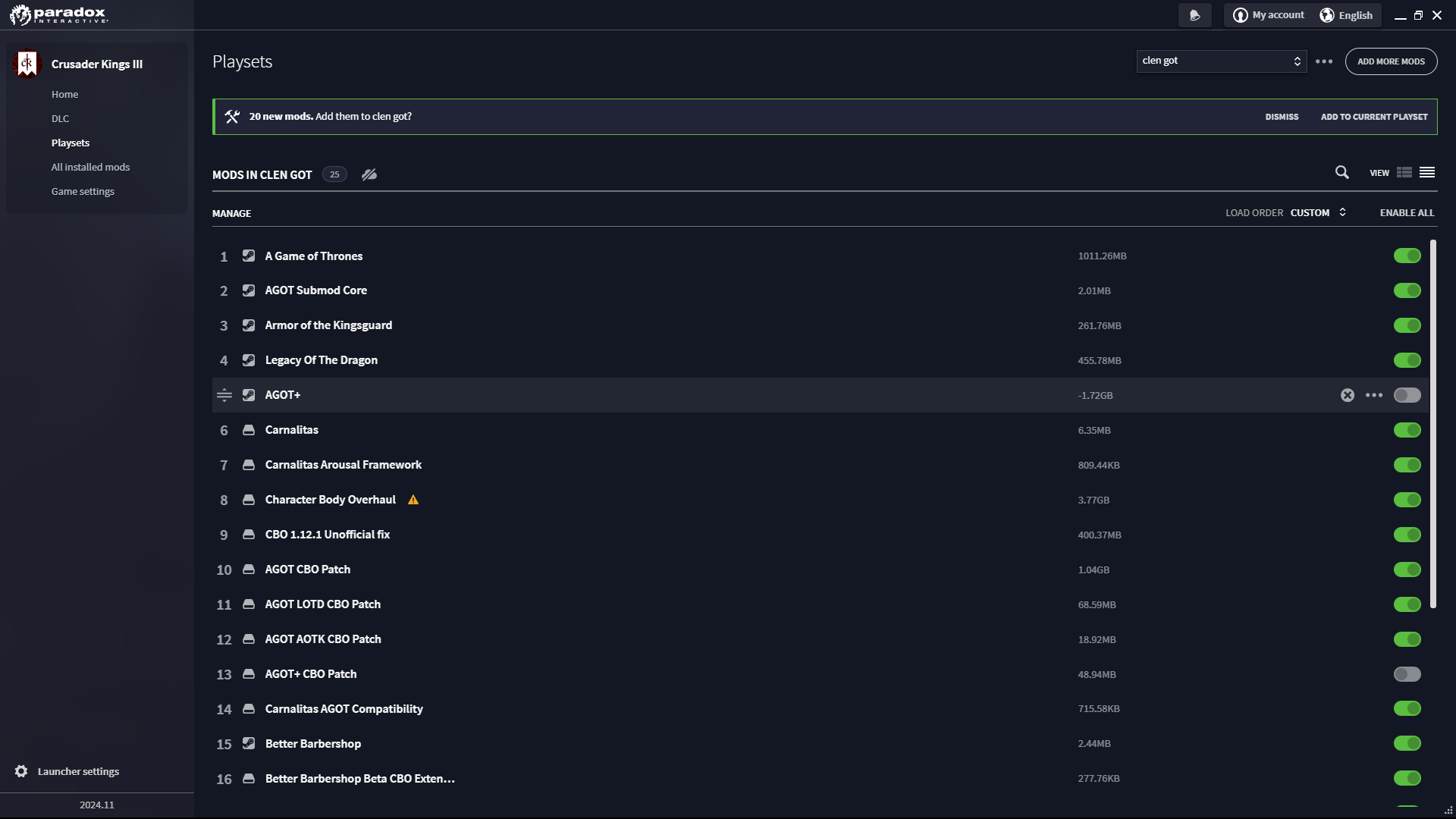The image size is (1456, 819).
Task: Select Playsets in the sidebar
Action: pyautogui.click(x=71, y=143)
